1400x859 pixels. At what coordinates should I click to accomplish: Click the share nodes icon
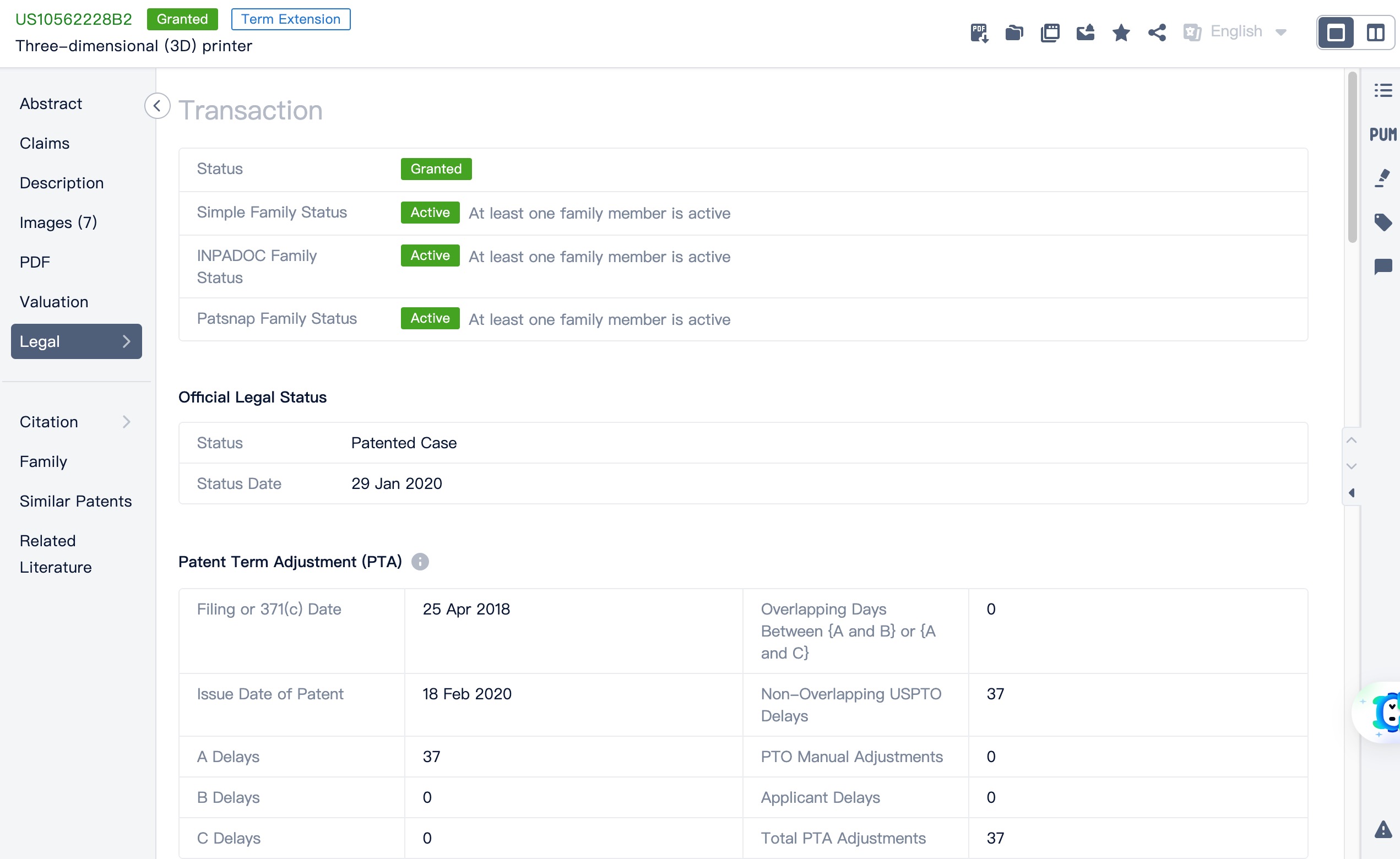click(x=1157, y=32)
